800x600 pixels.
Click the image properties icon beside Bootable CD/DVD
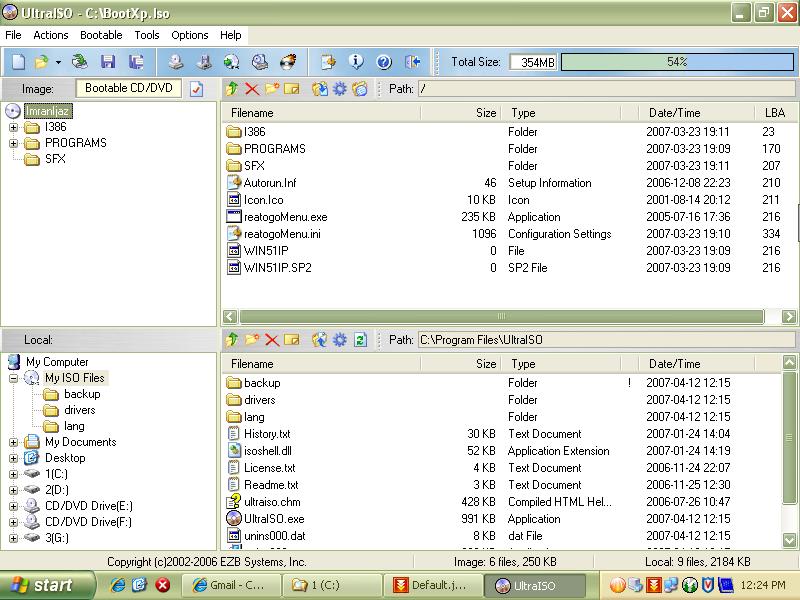point(196,89)
